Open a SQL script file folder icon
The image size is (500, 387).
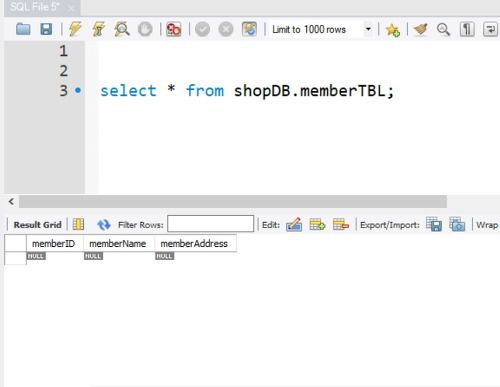click(23, 29)
